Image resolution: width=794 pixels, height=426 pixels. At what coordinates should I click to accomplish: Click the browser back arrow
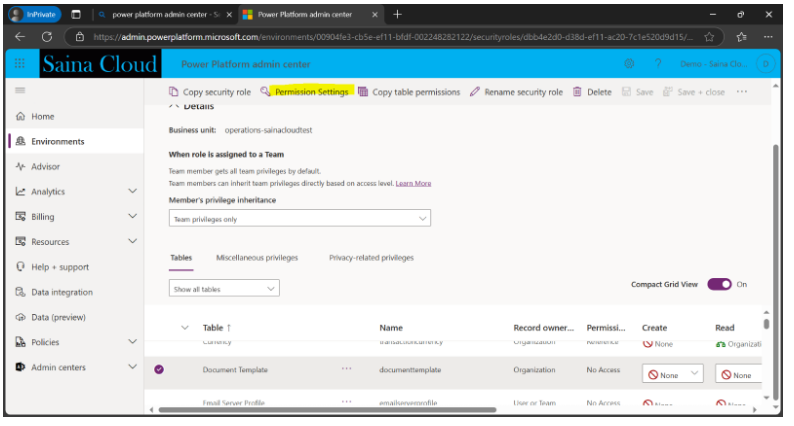point(20,36)
